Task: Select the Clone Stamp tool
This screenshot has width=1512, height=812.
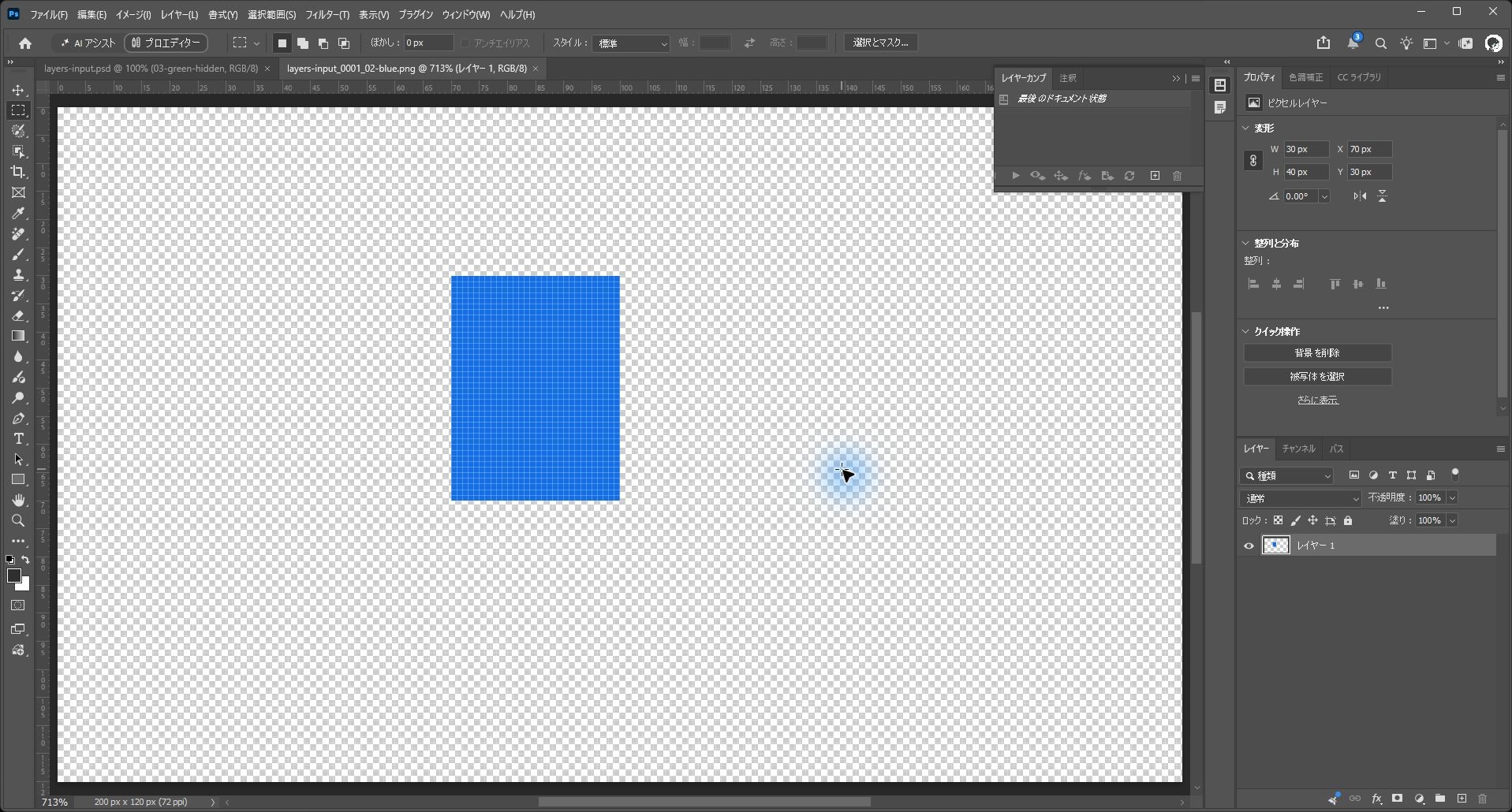Action: pos(18,274)
